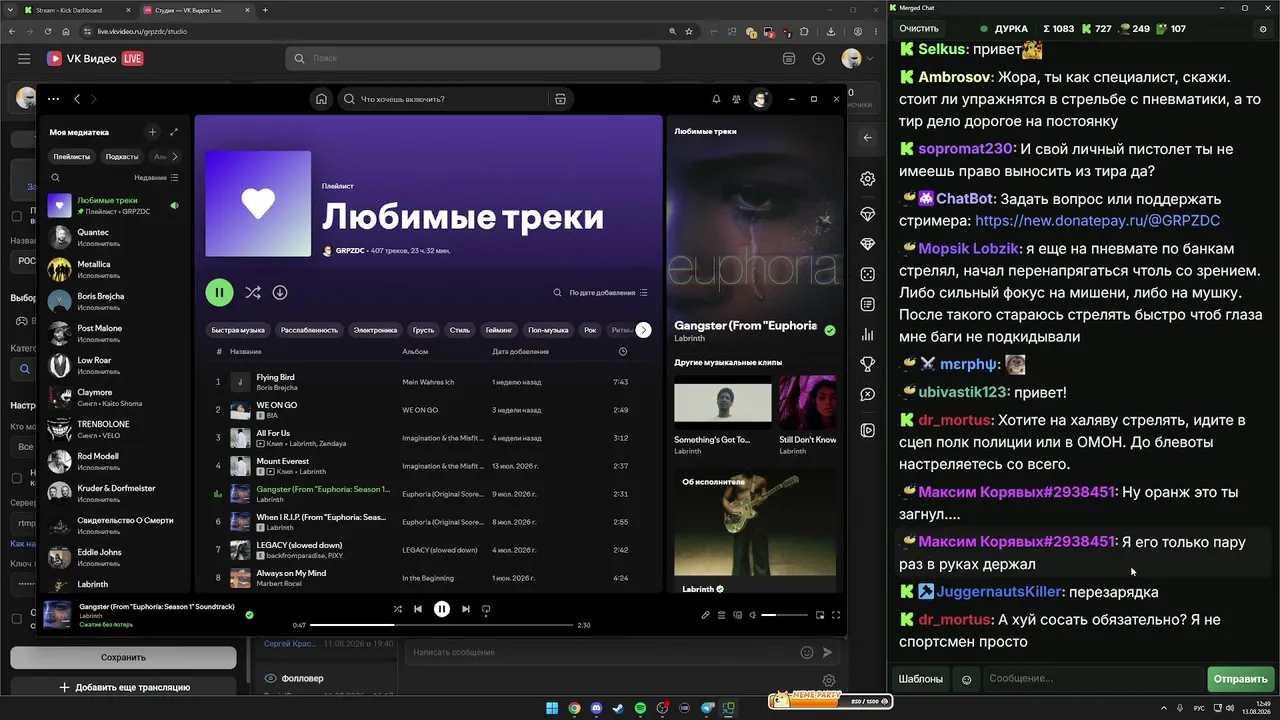Toggle shuffle next to the green pause button
The height and width of the screenshot is (720, 1280).
[x=253, y=292]
